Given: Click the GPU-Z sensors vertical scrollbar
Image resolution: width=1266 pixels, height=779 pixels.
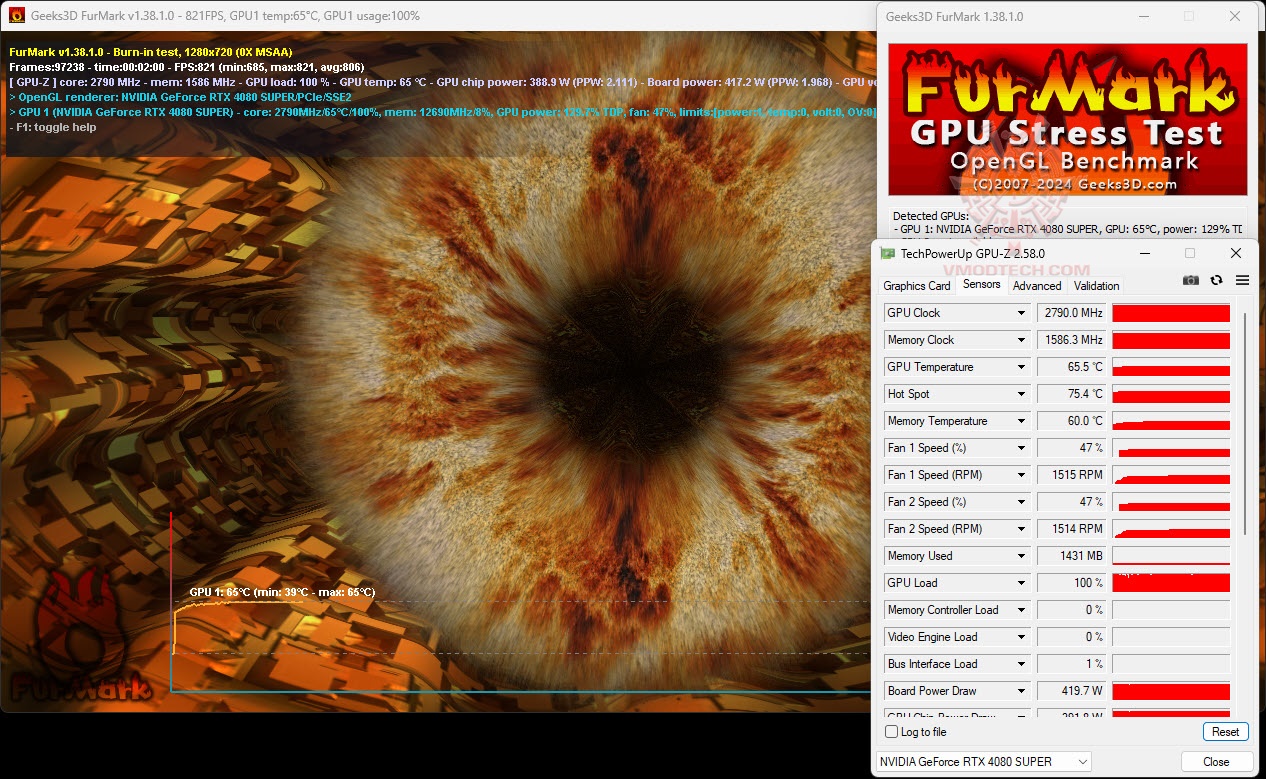Looking at the screenshot, I should pyautogui.click(x=1245, y=424).
